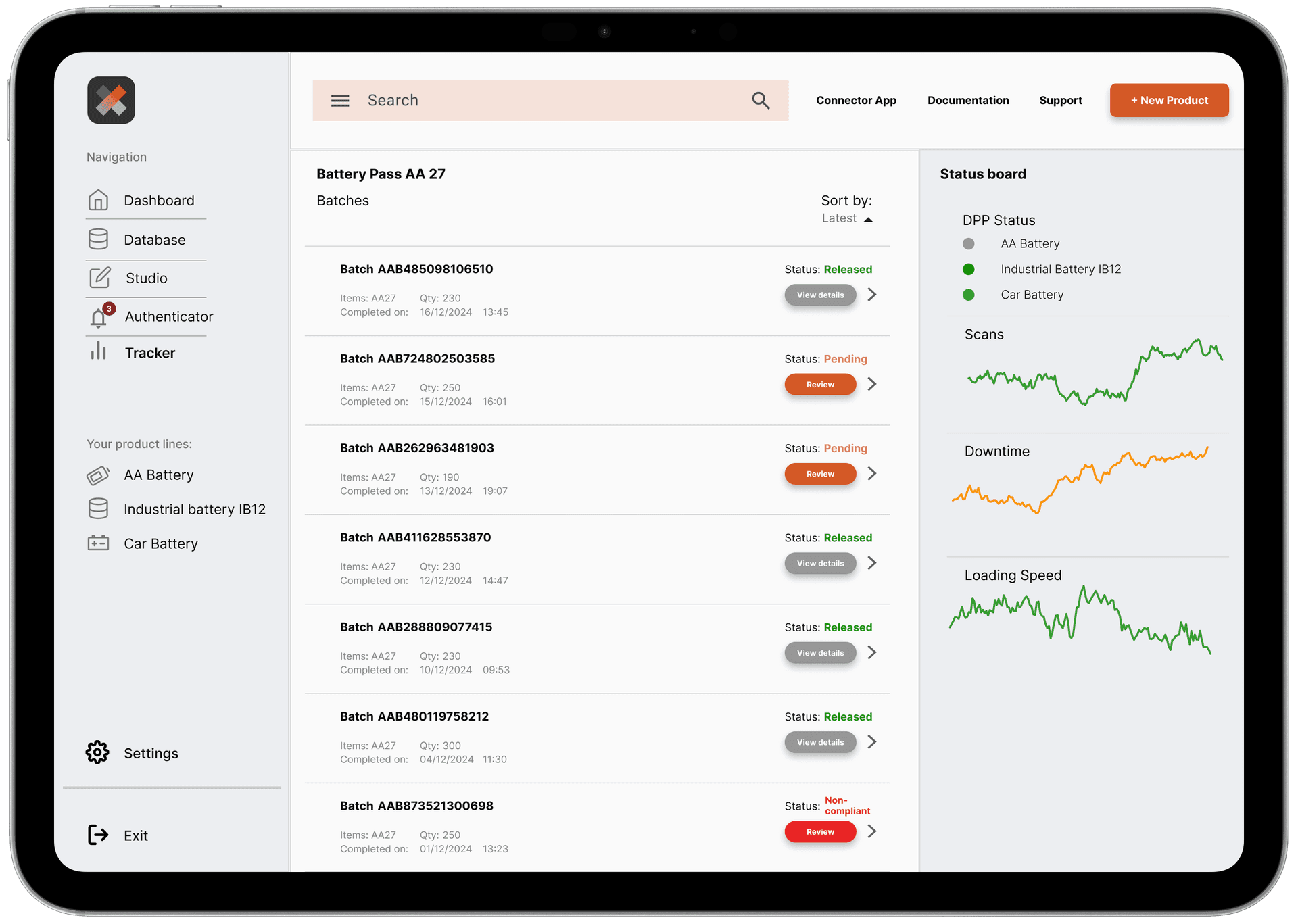Expand batch AAB873521300698 with chevron
Viewport: 1298px width, 924px height.
click(x=872, y=831)
